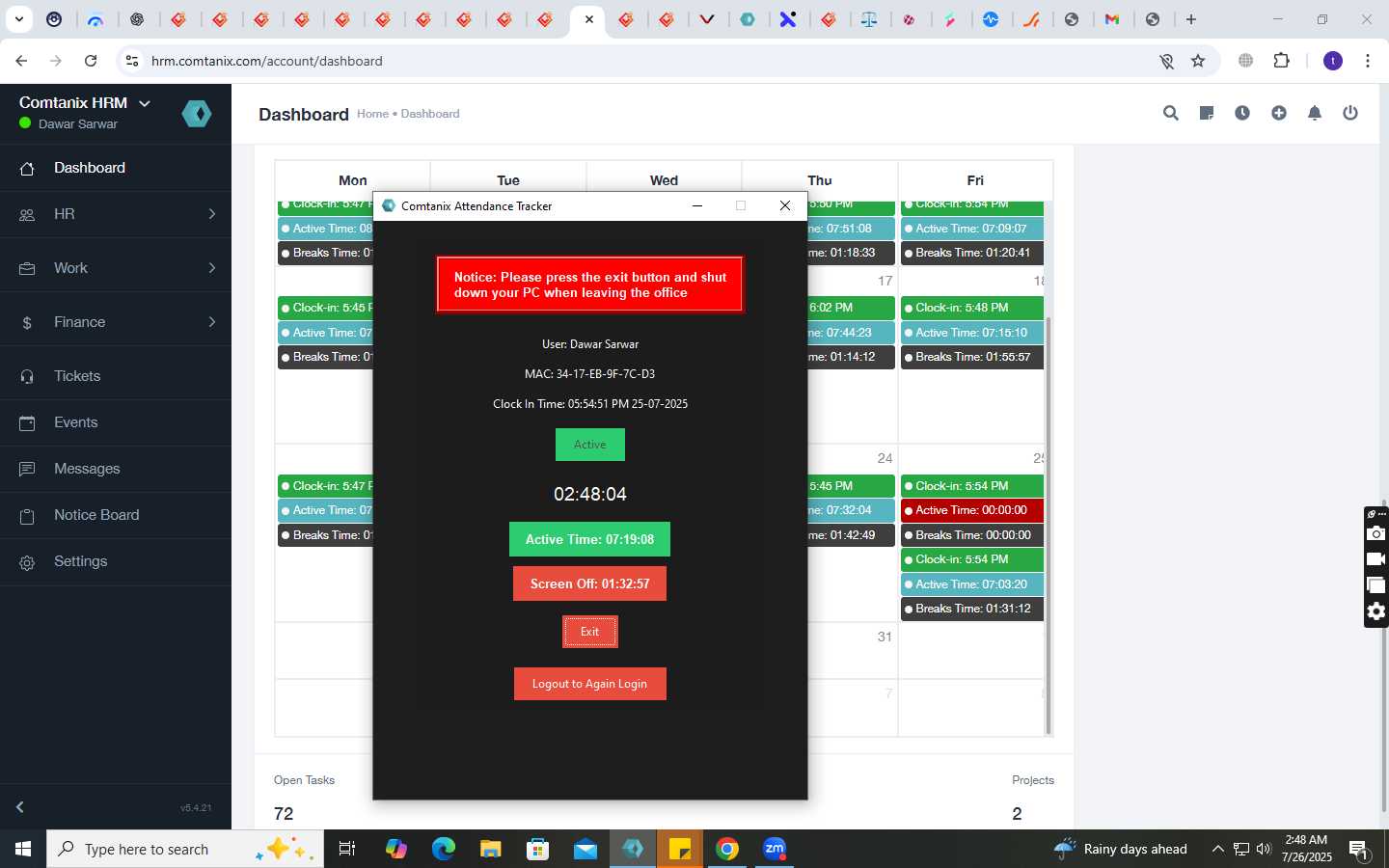
Task: Click the power logout icon in dashboard header
Action: [1350, 113]
